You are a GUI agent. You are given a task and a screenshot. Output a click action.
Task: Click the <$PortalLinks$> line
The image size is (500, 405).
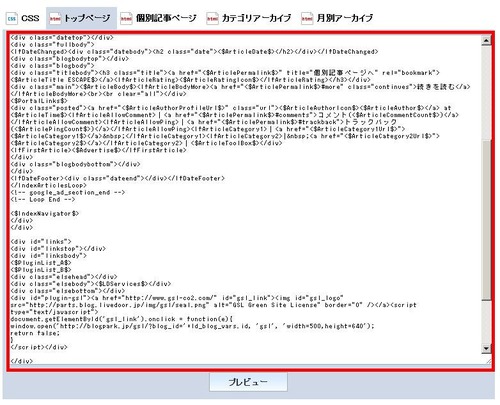pos(39,101)
